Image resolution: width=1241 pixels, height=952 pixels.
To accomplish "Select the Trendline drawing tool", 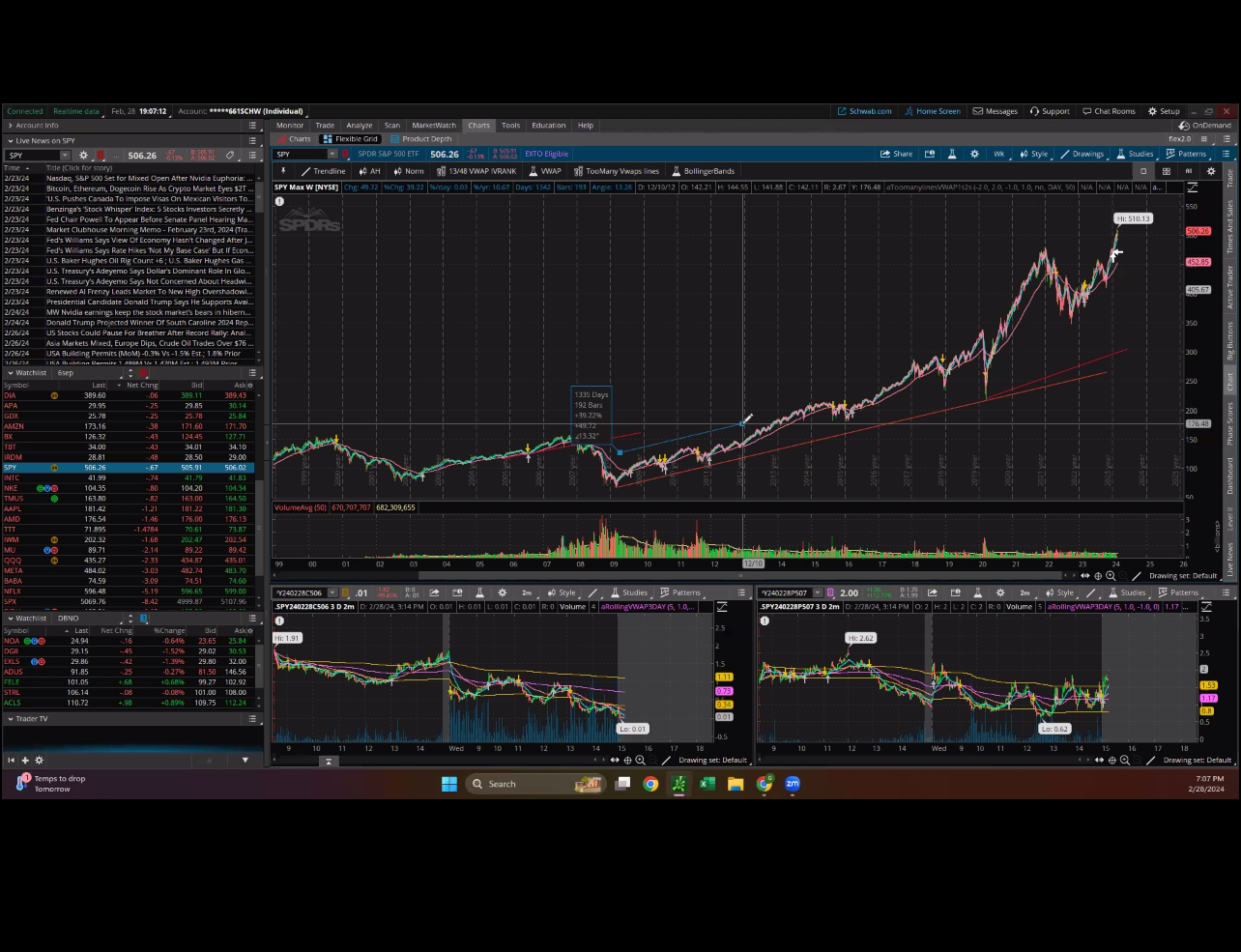I will tap(323, 171).
